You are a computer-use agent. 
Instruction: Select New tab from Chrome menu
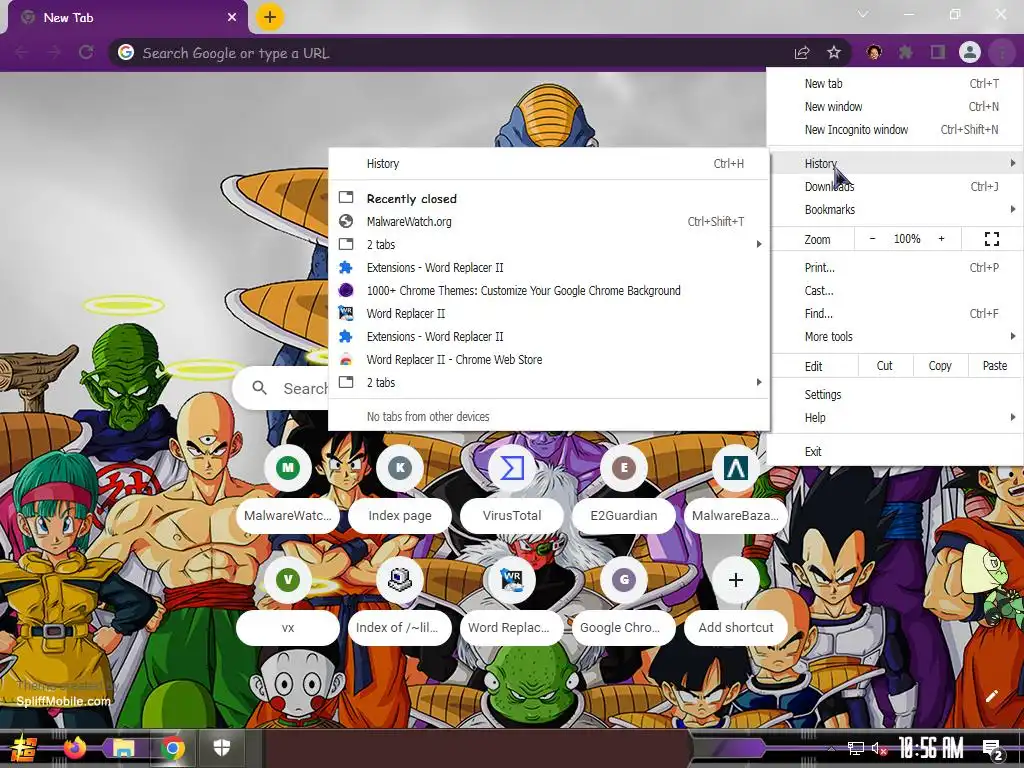click(896, 84)
